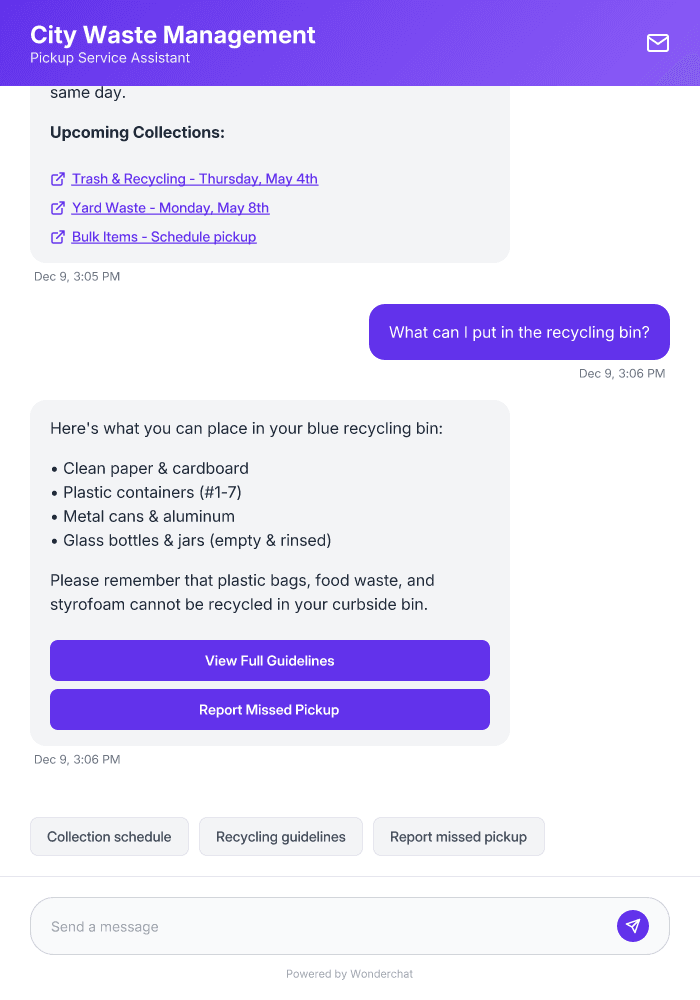Screen dimensions: 700x1000
Task: Click the Report Missed Pickup button
Action: click(x=269, y=709)
